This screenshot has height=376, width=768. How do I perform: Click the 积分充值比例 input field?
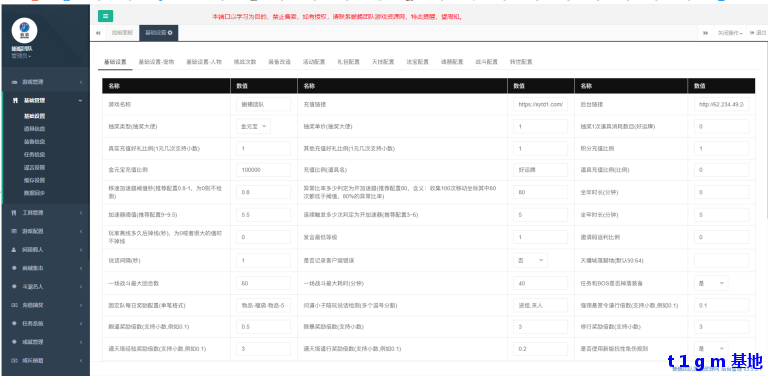pyautogui.click(x=721, y=148)
